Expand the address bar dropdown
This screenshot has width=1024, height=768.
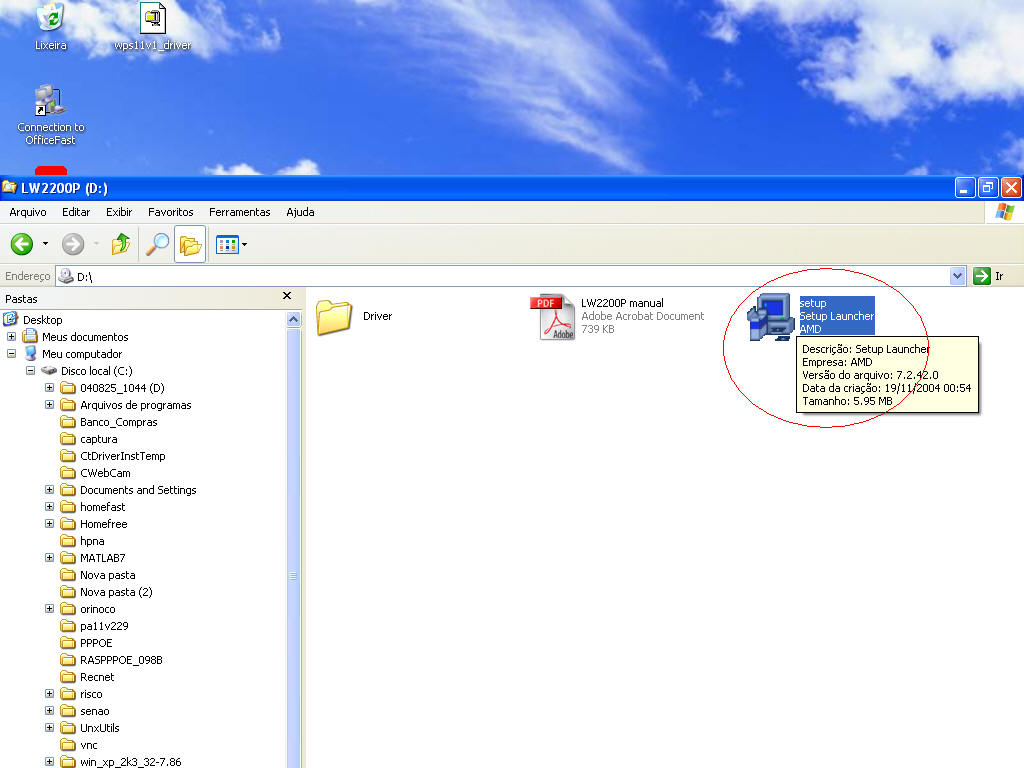[957, 276]
